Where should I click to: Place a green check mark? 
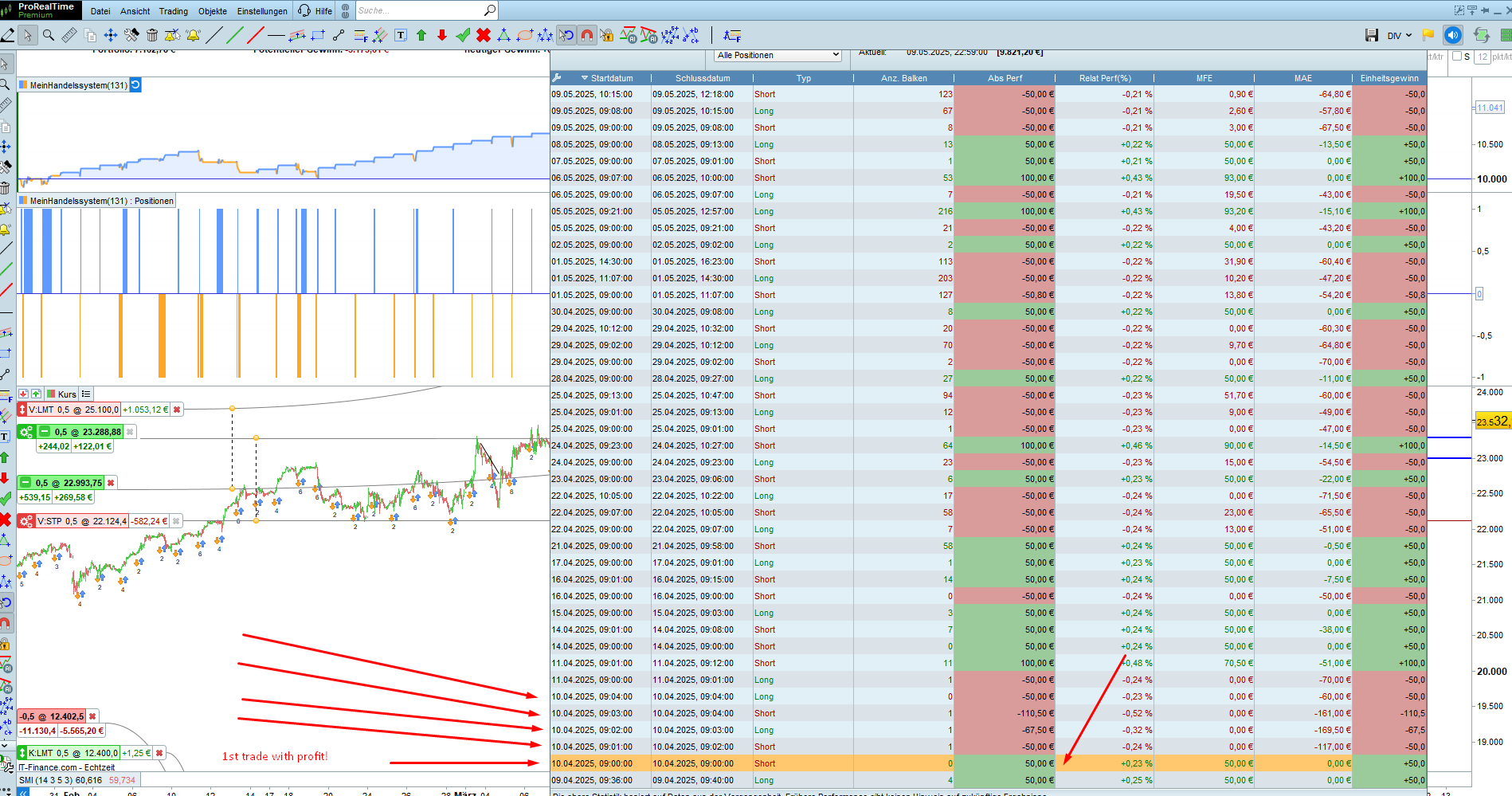(x=463, y=35)
